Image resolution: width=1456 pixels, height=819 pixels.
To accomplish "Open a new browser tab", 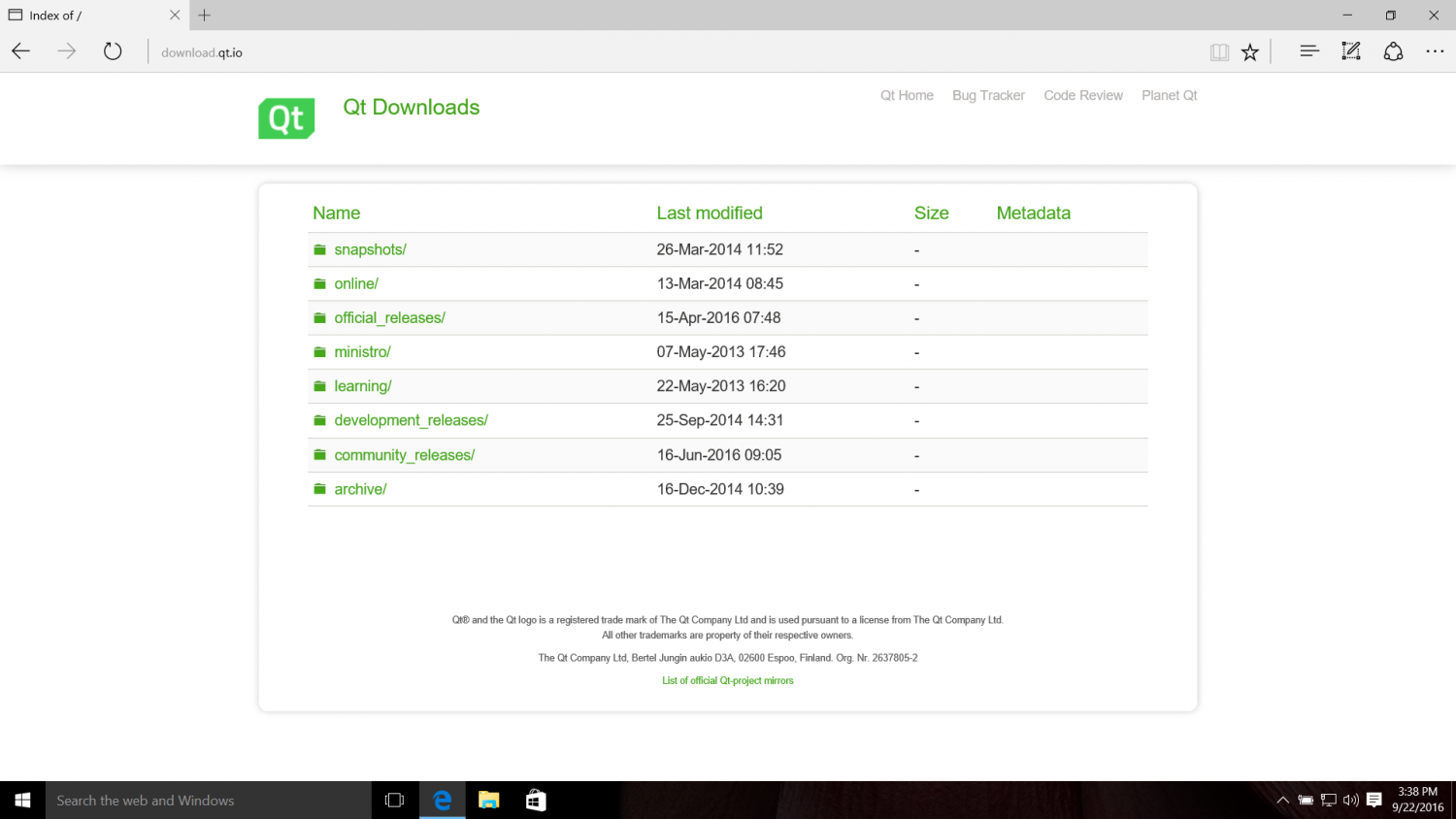I will click(204, 16).
